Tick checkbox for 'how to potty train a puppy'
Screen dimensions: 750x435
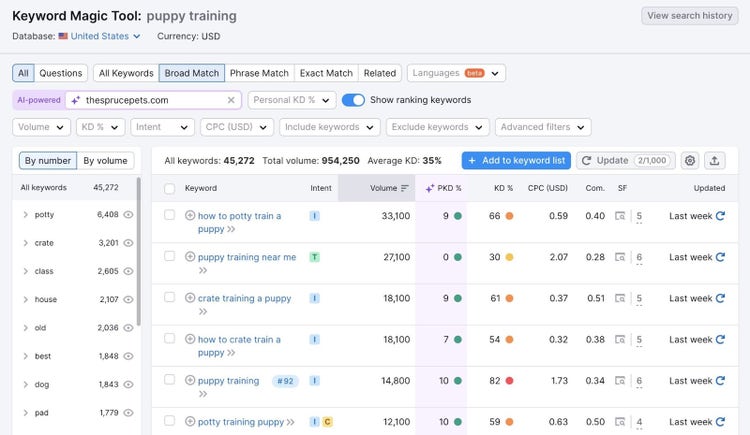tap(169, 215)
